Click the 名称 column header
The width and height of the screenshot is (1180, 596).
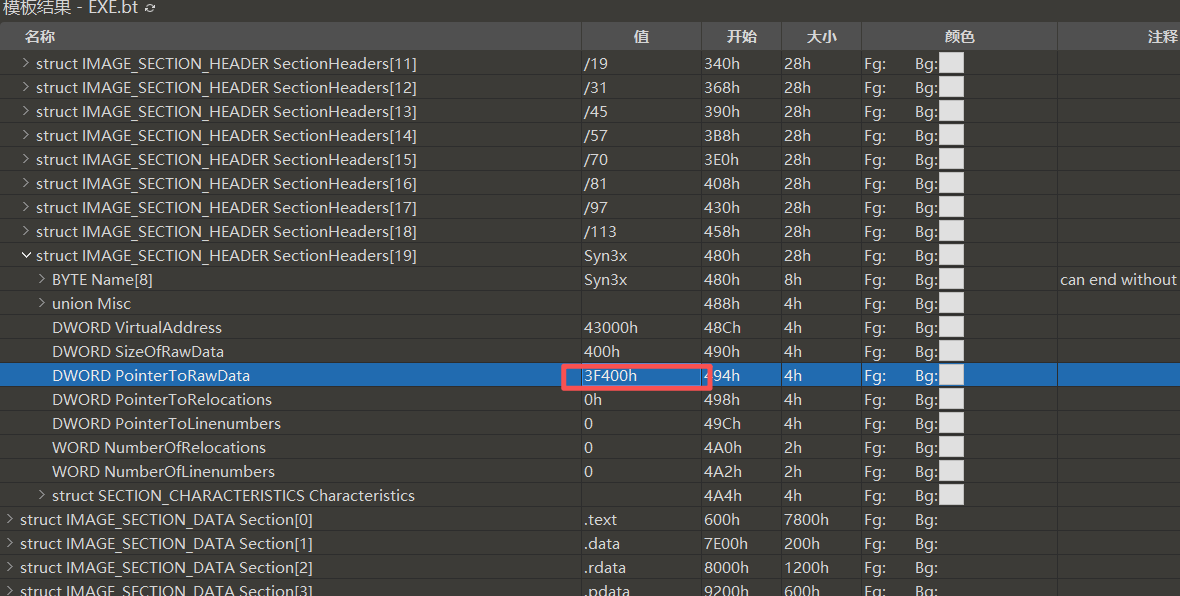[x=40, y=37]
